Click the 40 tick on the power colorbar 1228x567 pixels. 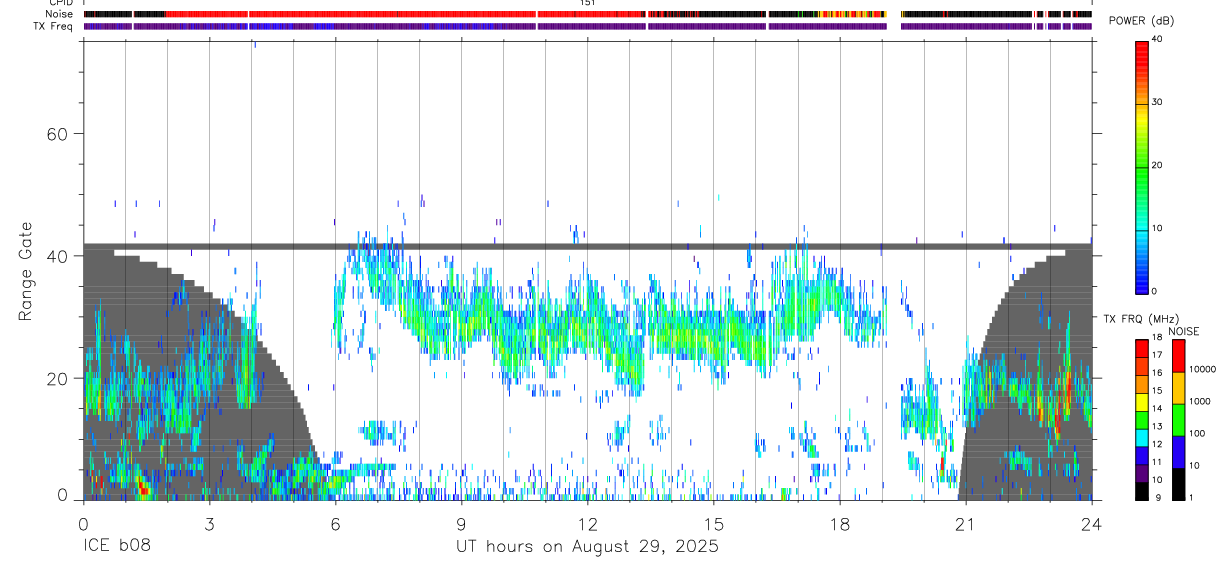click(1158, 40)
